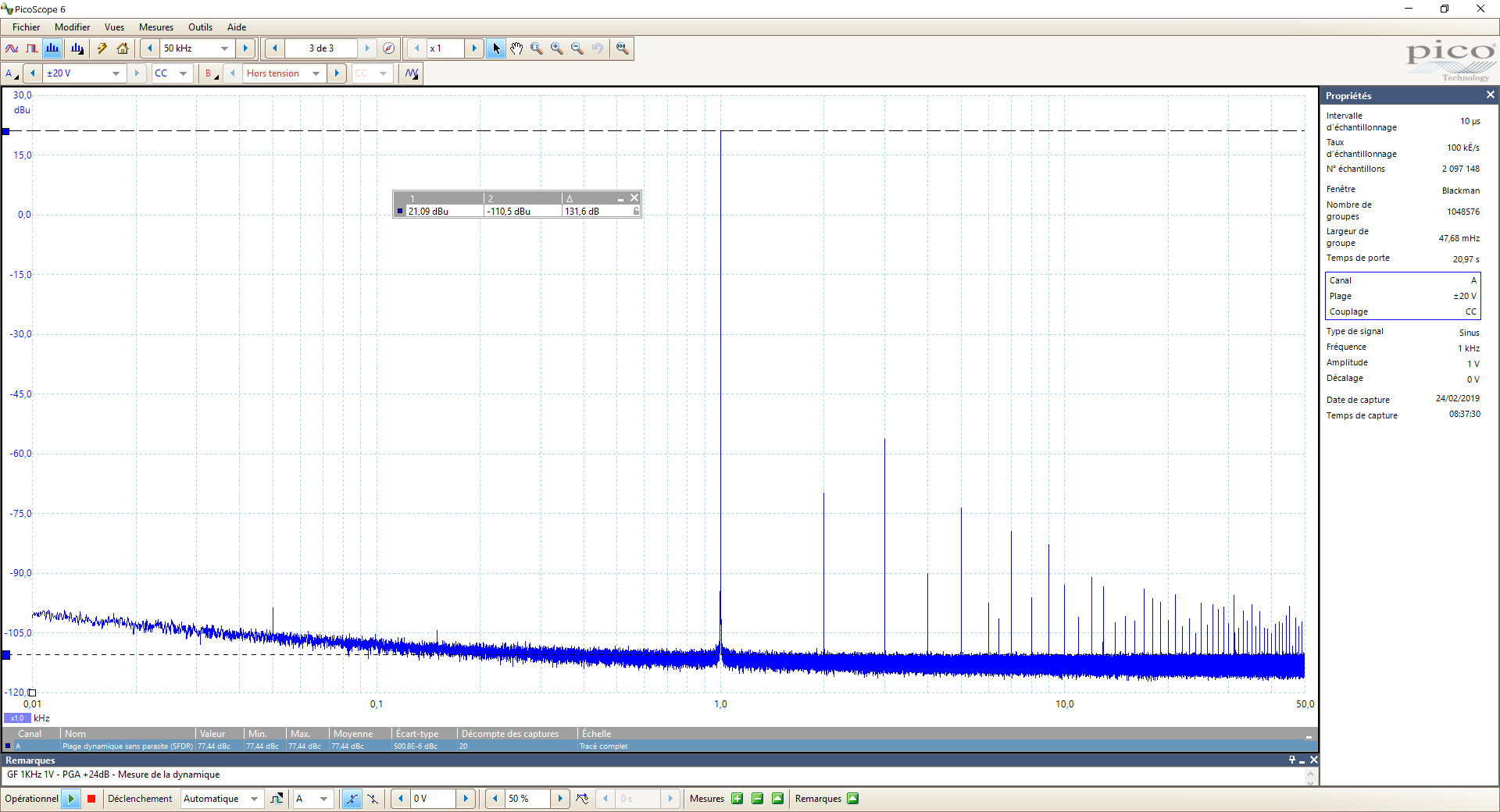Open the Aide menu
1500x812 pixels.
coord(237,27)
